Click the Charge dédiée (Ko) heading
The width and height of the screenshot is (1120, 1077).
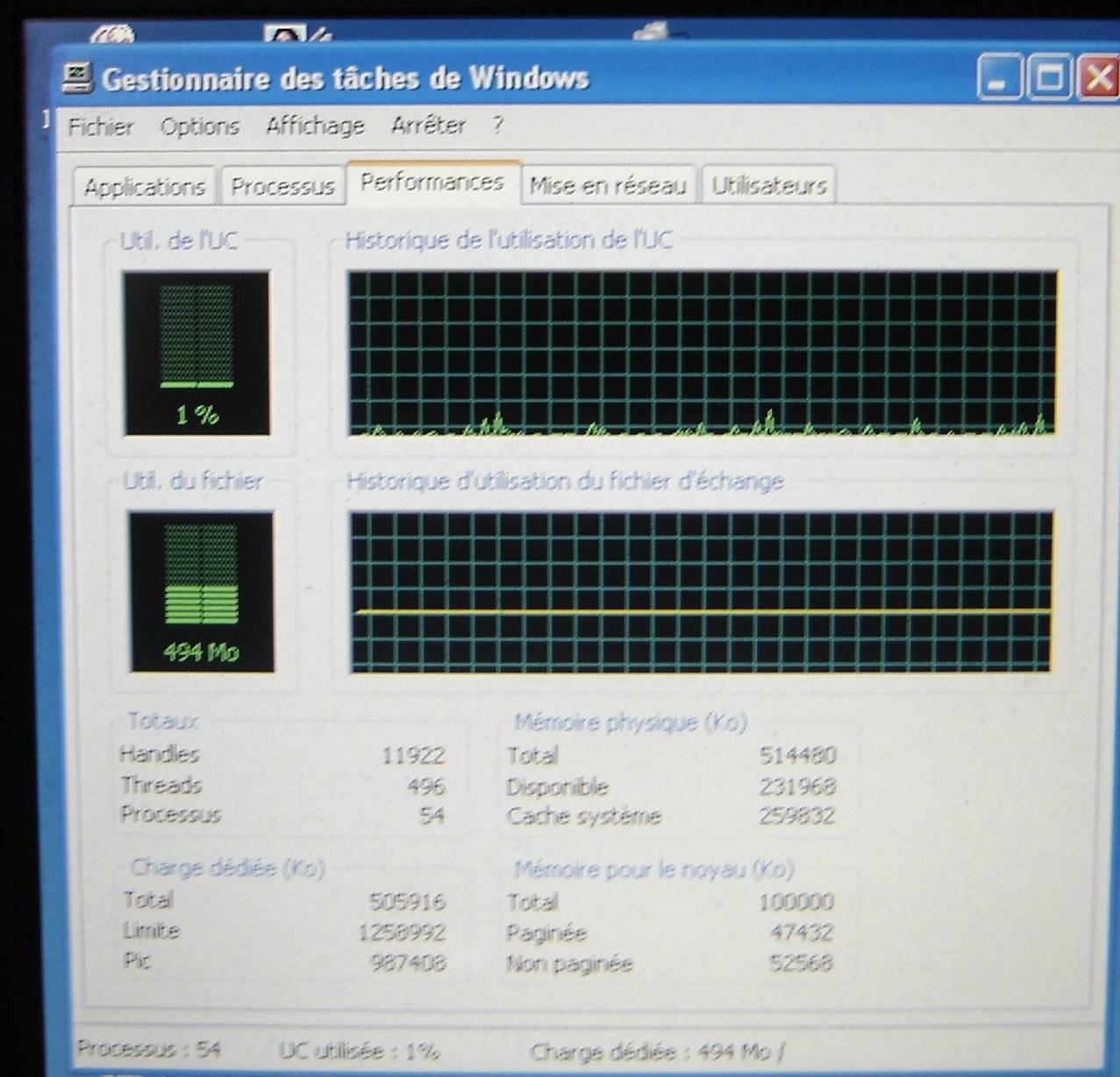coord(227,867)
